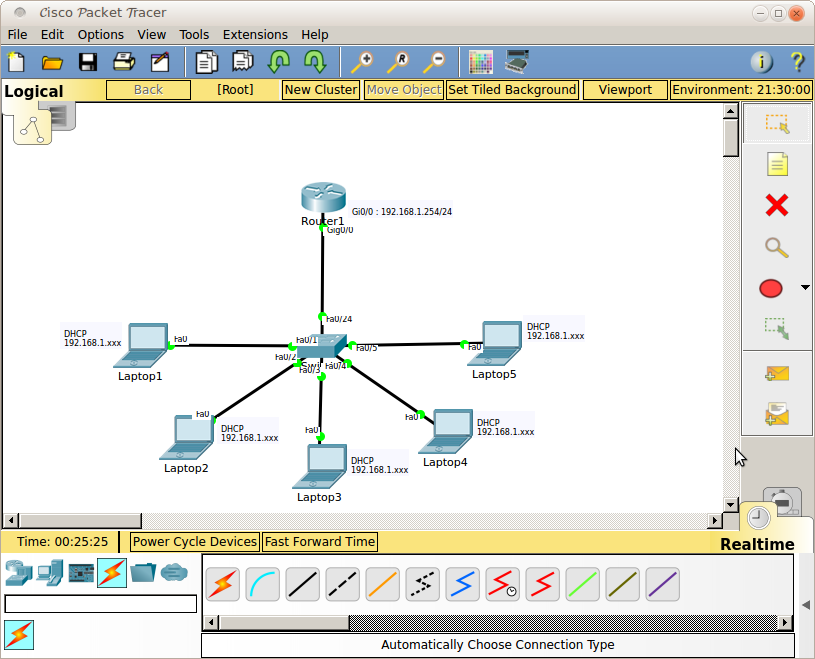Pick the Serial DCE cable with clock
This screenshot has height=659, width=815.
[x=503, y=584]
